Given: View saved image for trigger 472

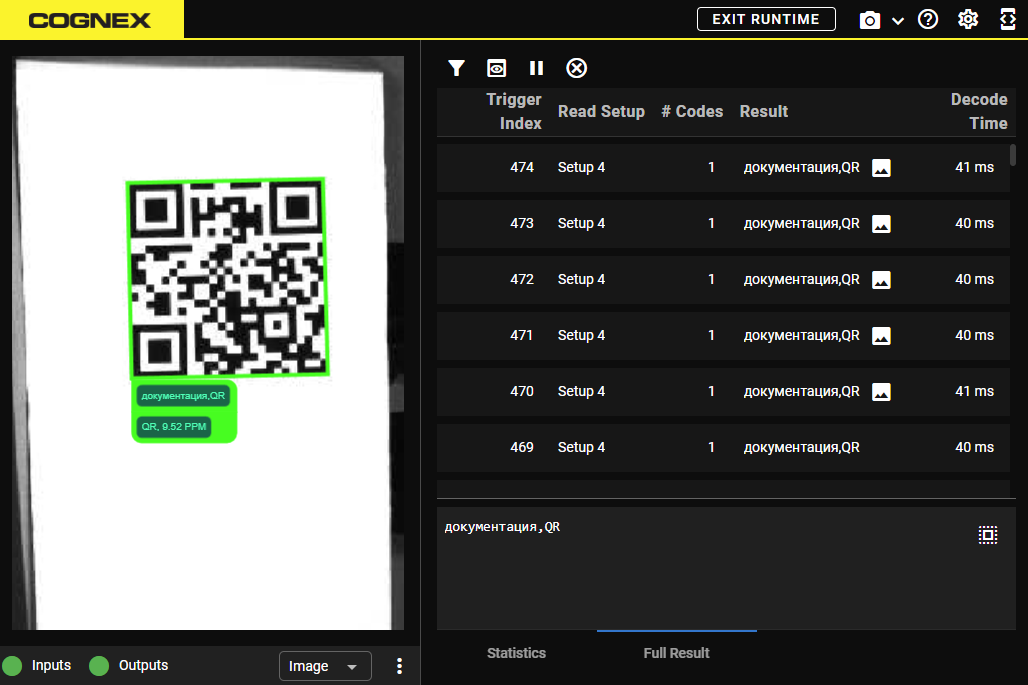Looking at the screenshot, I should (881, 280).
